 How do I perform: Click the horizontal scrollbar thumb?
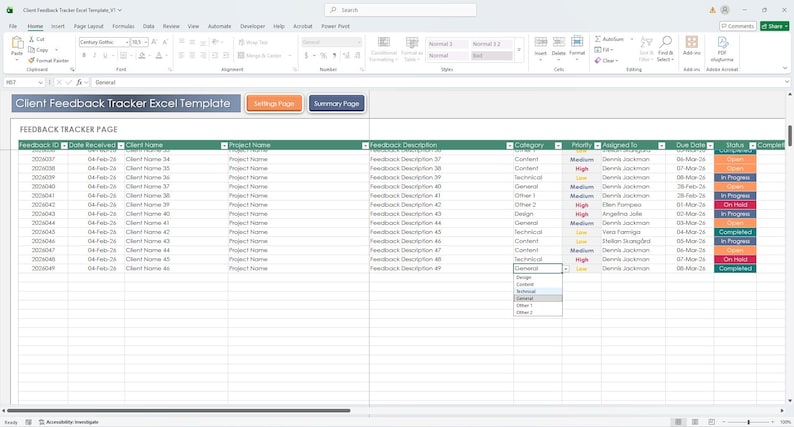(178, 410)
